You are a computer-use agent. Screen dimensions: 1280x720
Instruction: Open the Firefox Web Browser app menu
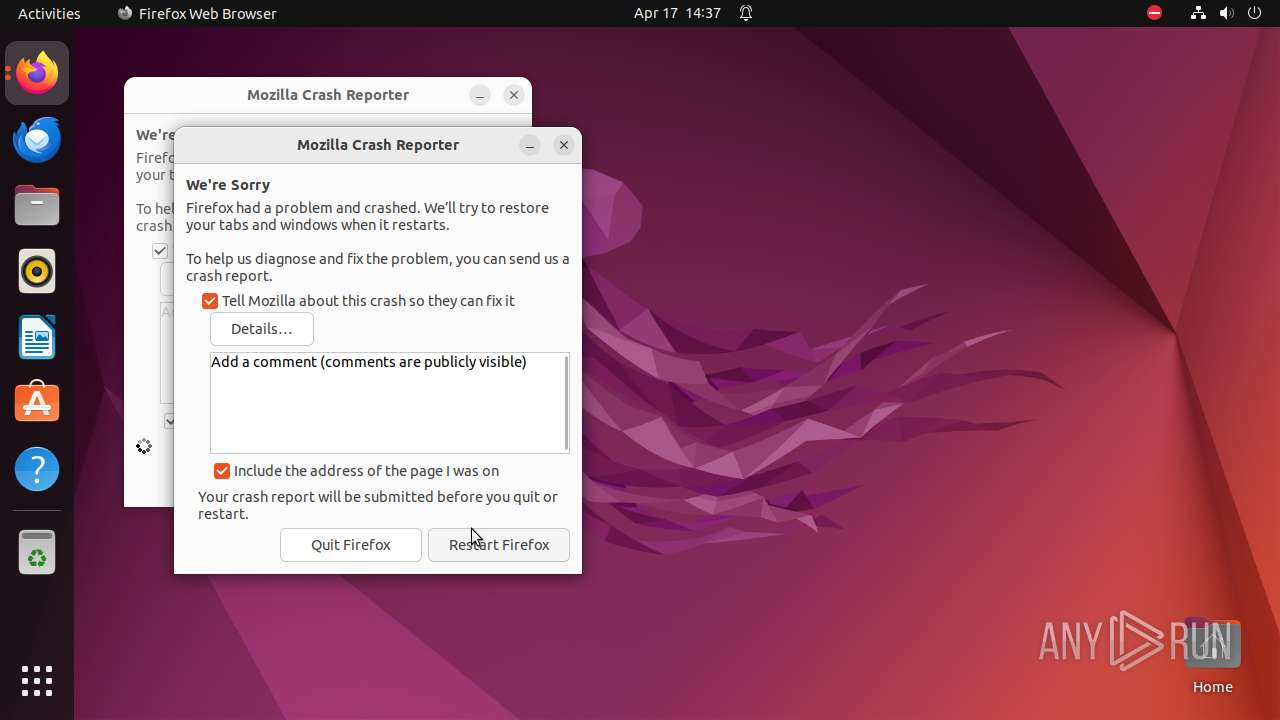tap(196, 13)
